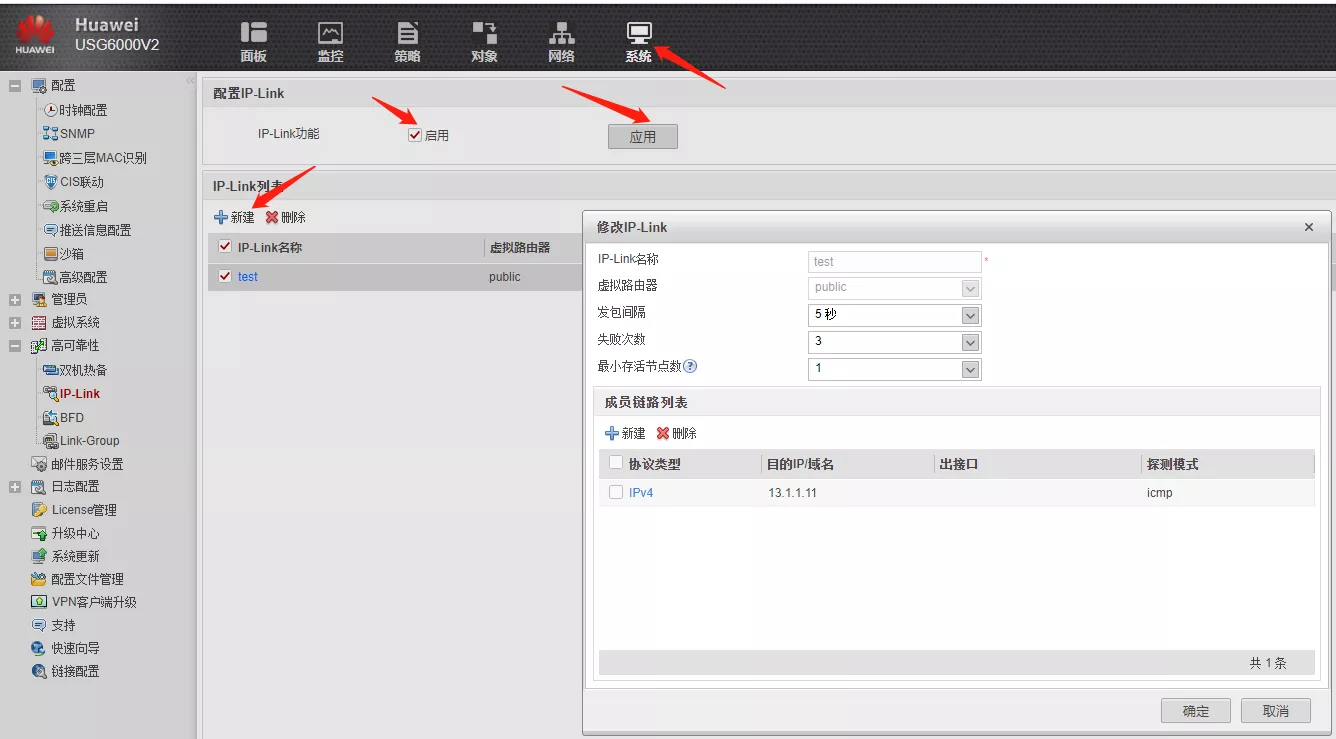This screenshot has width=1336, height=739.
Task: Click the 确定 button in dialog
Action: click(x=1195, y=710)
